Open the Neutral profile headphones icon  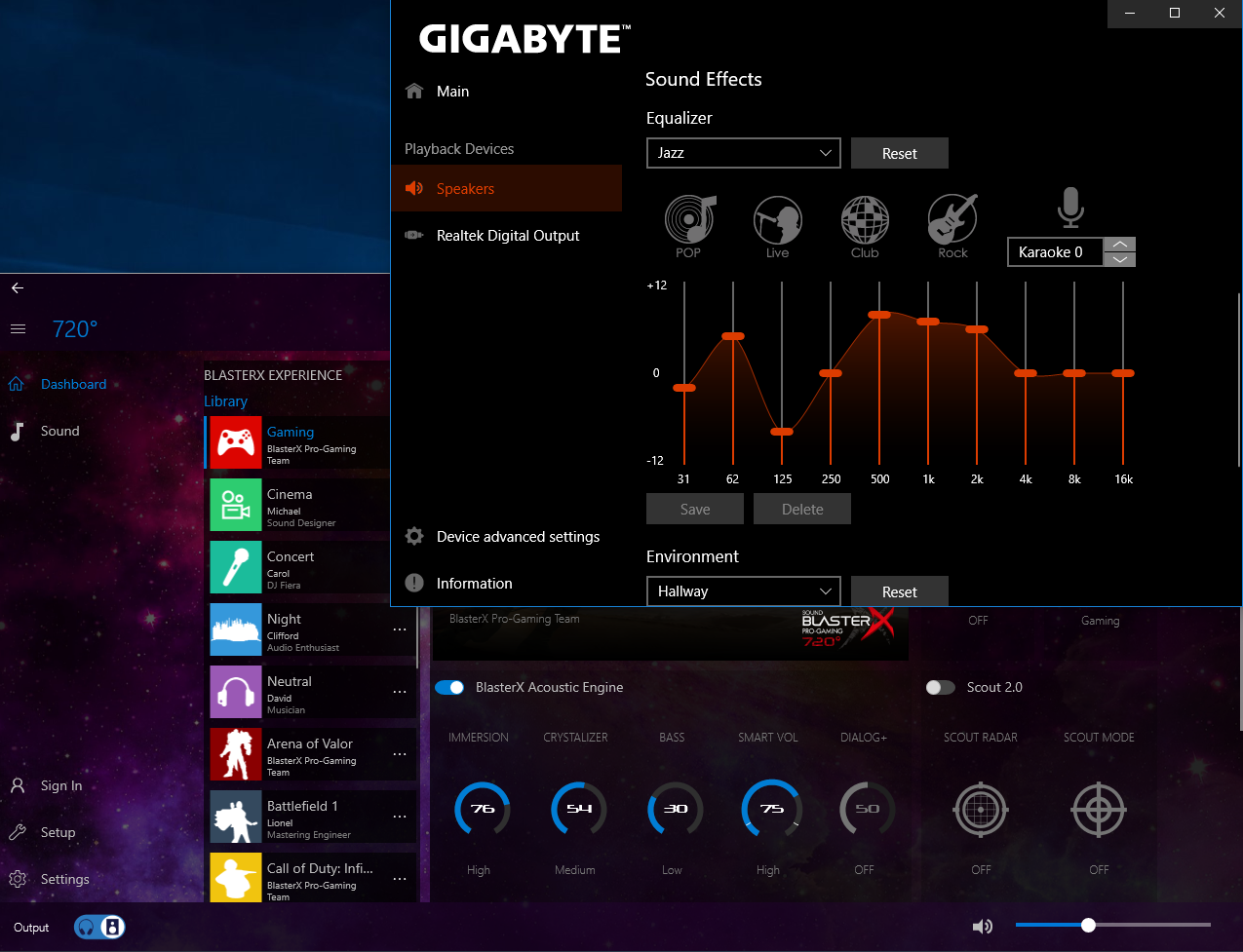point(236,692)
